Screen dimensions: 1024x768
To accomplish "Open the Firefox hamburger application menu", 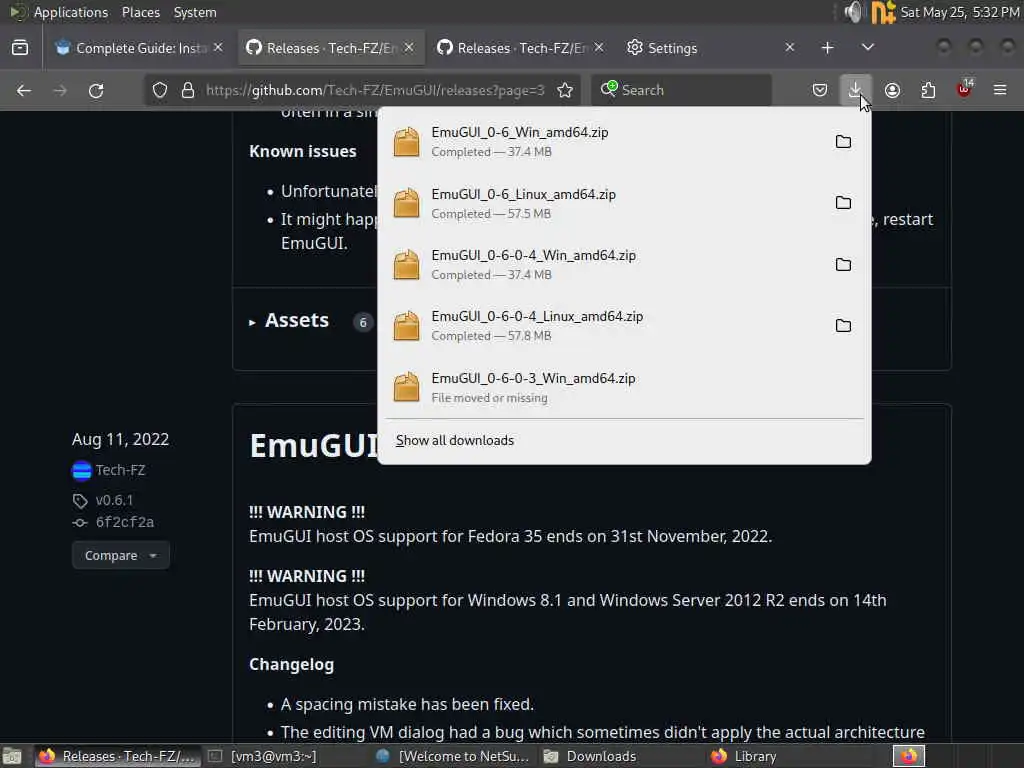I will coord(1000,90).
